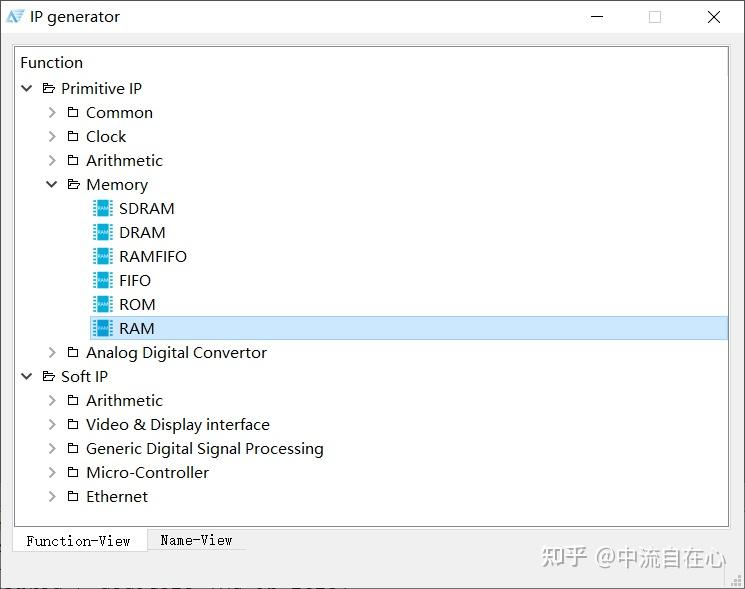Click the ROM chip icon
The height and width of the screenshot is (589, 745).
click(x=102, y=304)
